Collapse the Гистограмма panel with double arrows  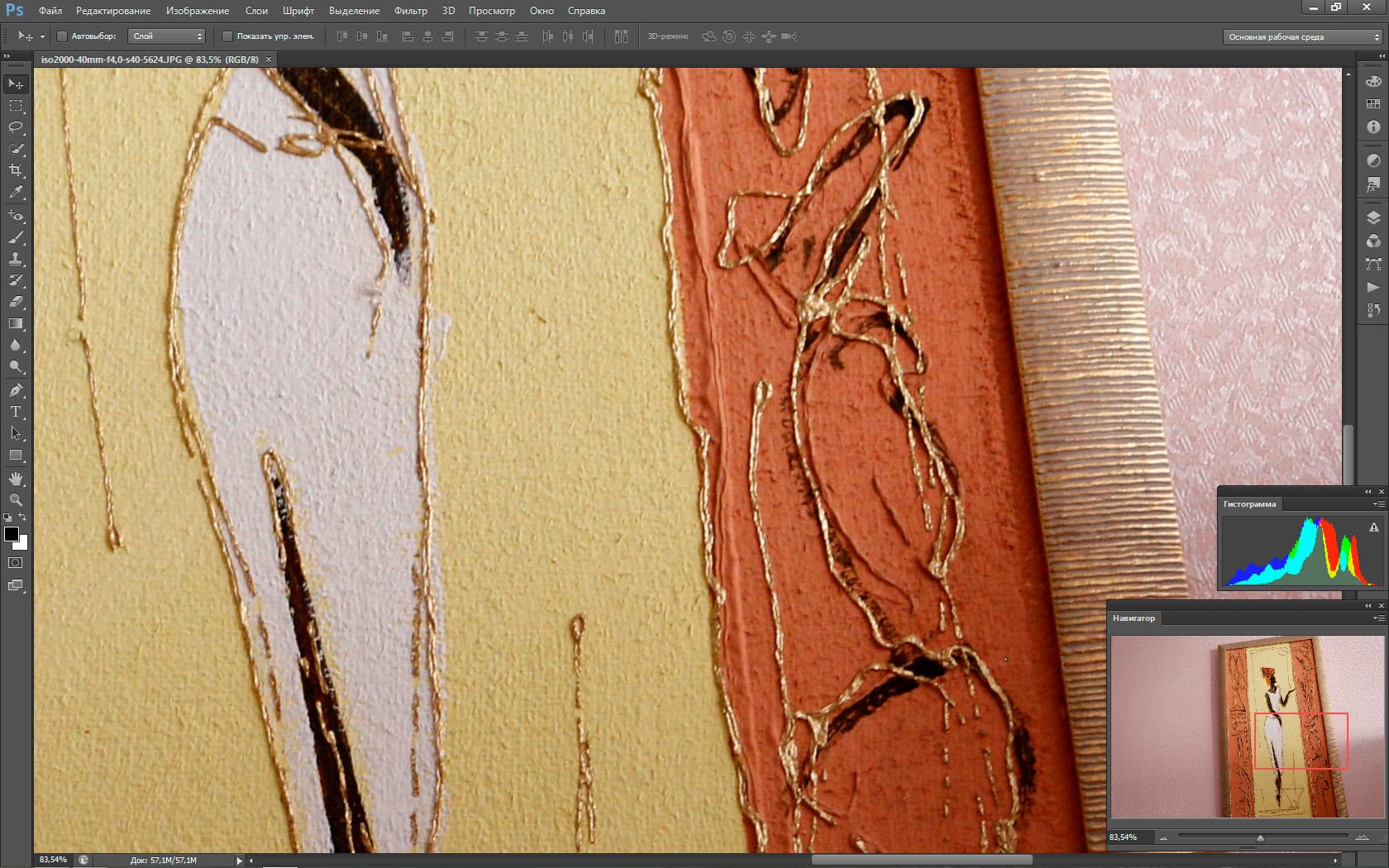(x=1368, y=491)
